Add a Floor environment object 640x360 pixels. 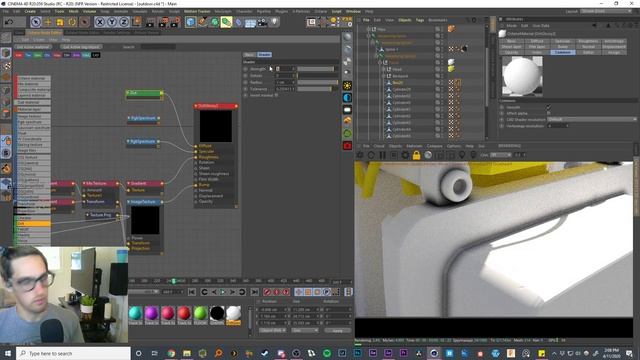pos(250,22)
